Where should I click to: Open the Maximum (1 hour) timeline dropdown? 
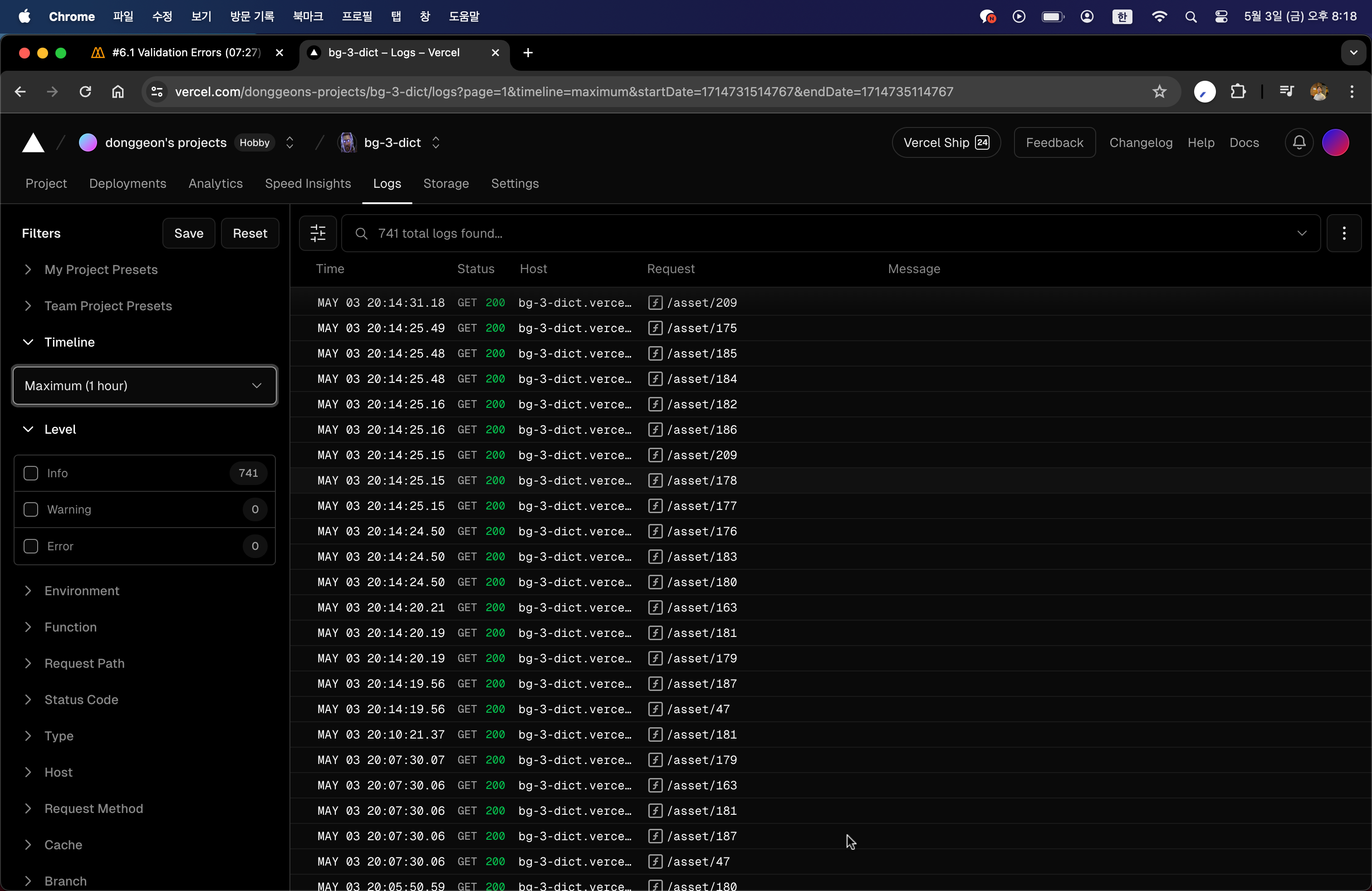click(x=144, y=386)
